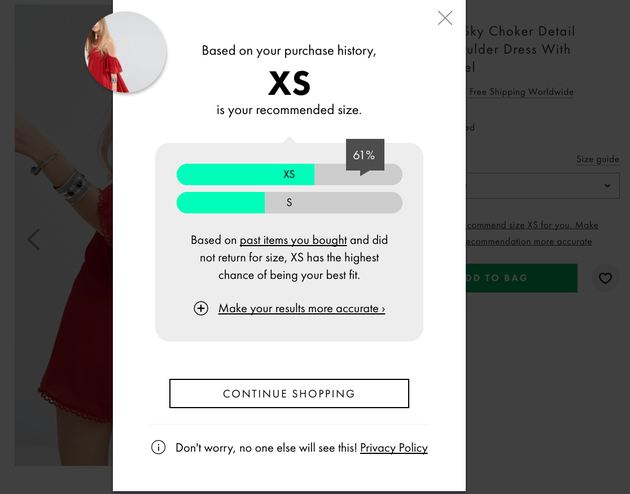
Task: Open past items you bought link
Action: click(293, 240)
